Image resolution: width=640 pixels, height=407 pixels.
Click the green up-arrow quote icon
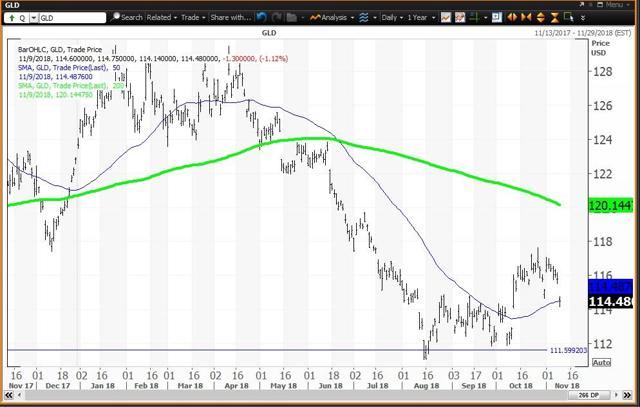11,18
